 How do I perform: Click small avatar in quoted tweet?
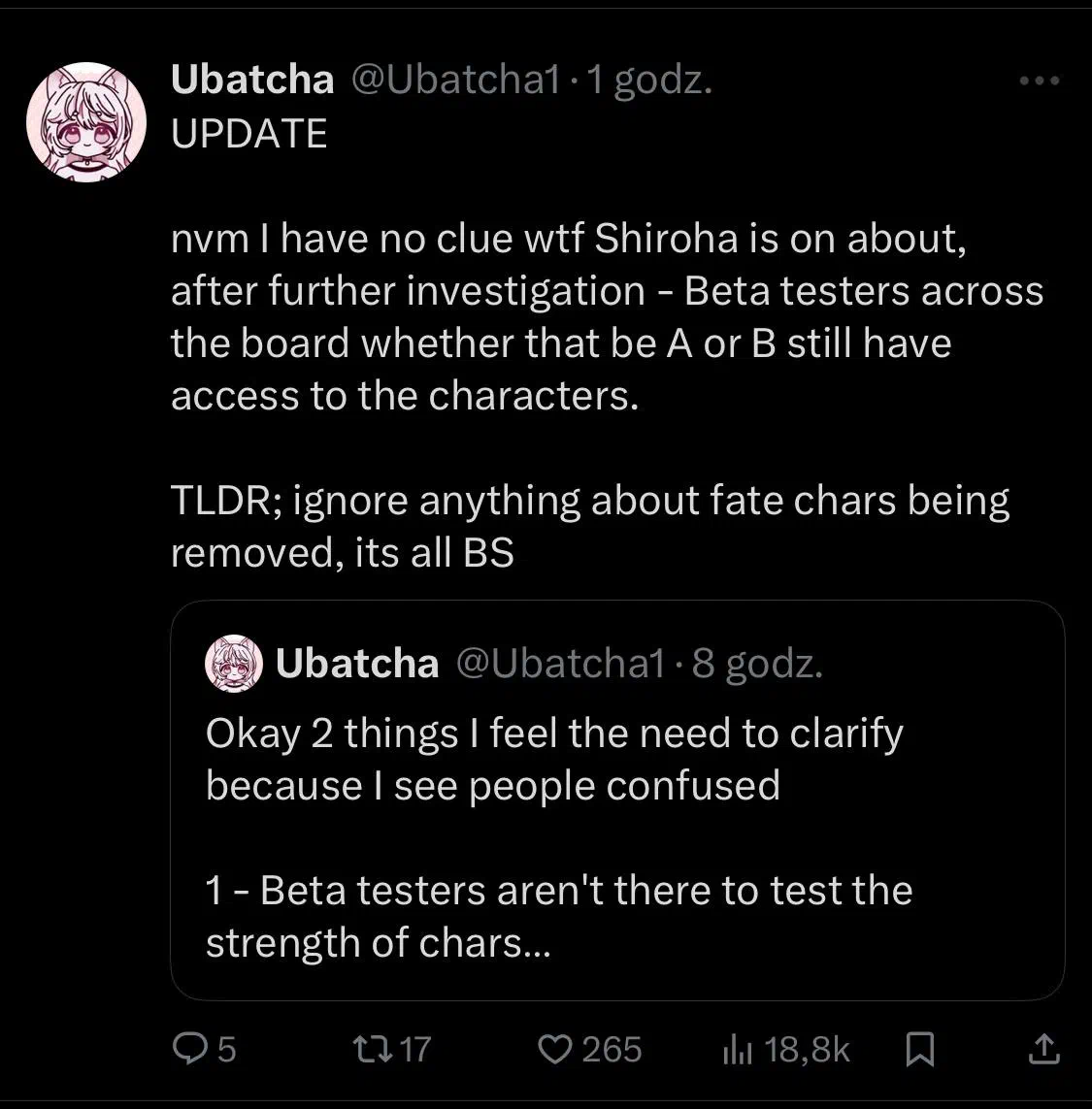click(x=234, y=664)
